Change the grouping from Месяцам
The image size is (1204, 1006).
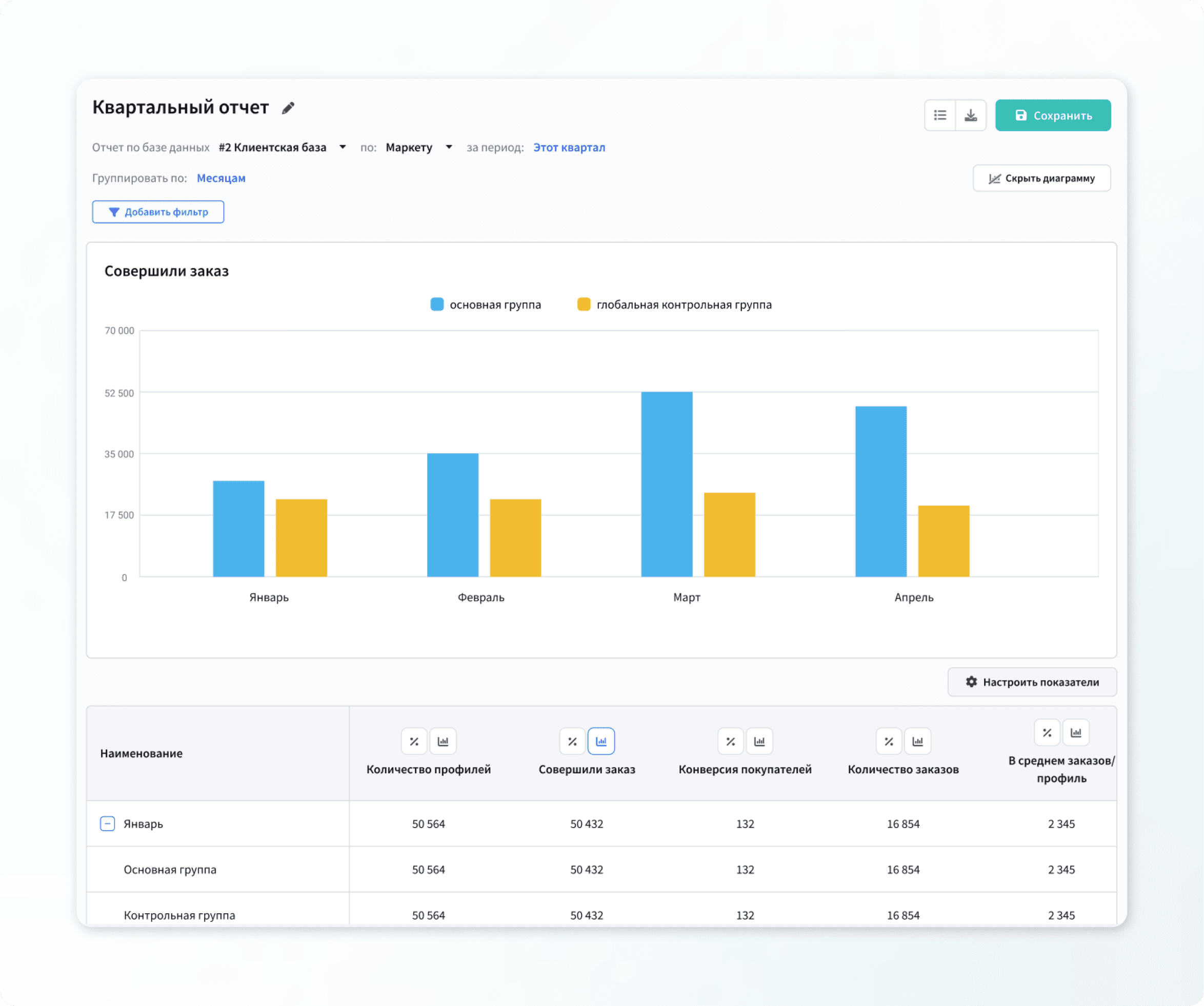pos(220,178)
